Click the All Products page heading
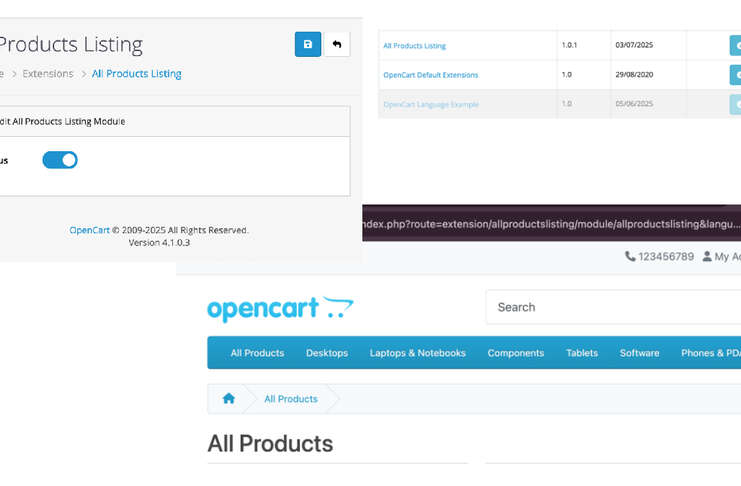741x486 pixels. 270,444
